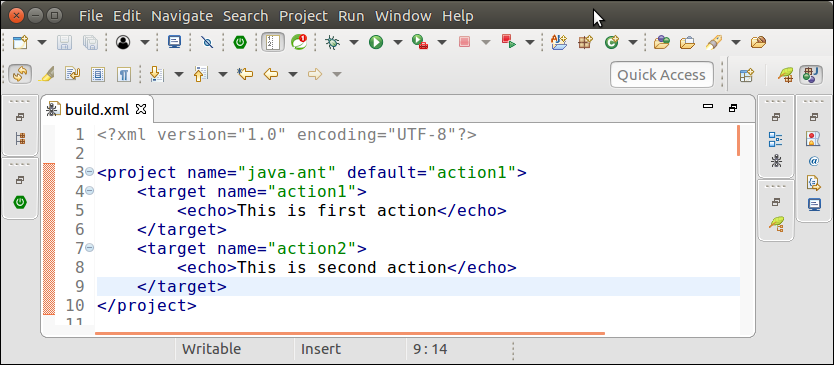Toggle the Mark Occurrences highlighter icon
This screenshot has height=365, width=834.
46,74
